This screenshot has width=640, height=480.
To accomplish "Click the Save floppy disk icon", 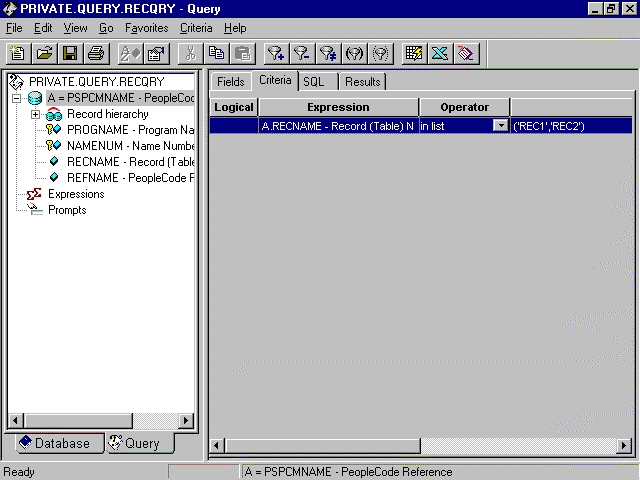I will pos(70,53).
